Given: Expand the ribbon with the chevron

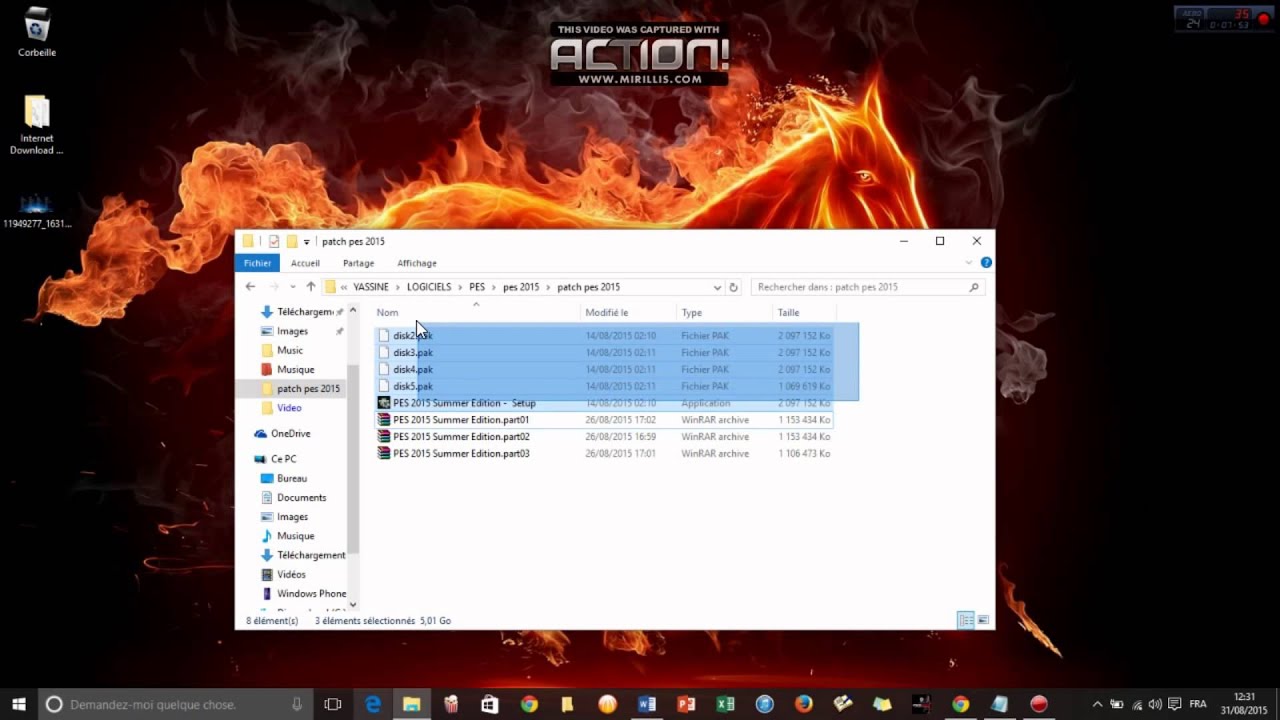Looking at the screenshot, I should pyautogui.click(x=969, y=263).
